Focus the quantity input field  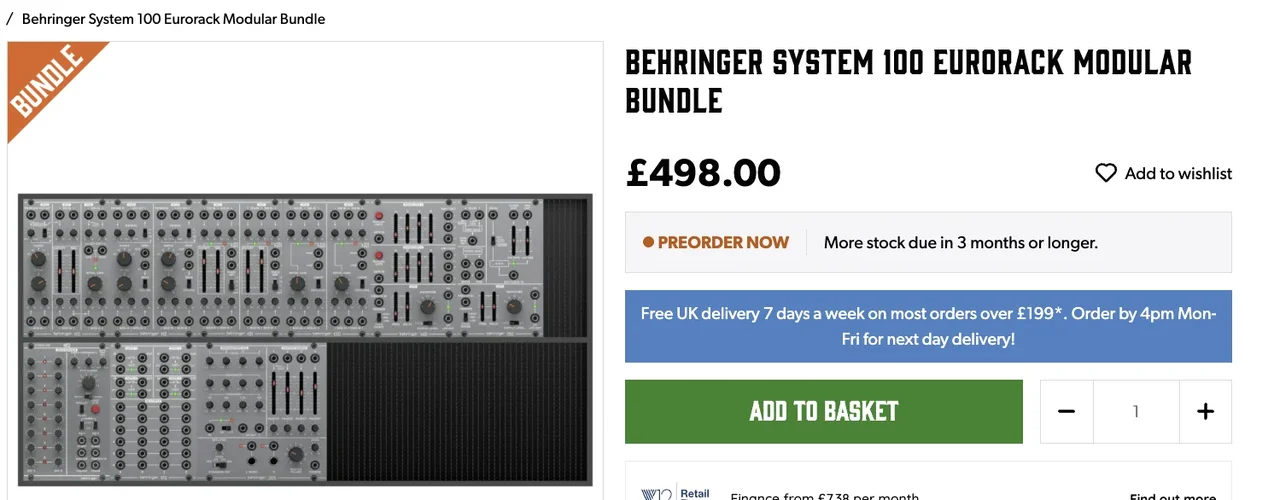pos(1135,411)
